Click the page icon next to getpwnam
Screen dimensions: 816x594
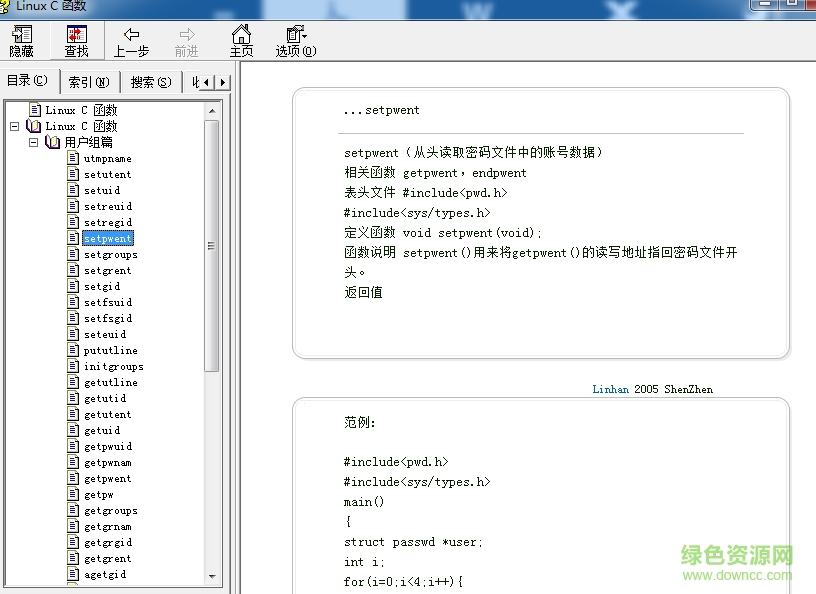(x=72, y=462)
